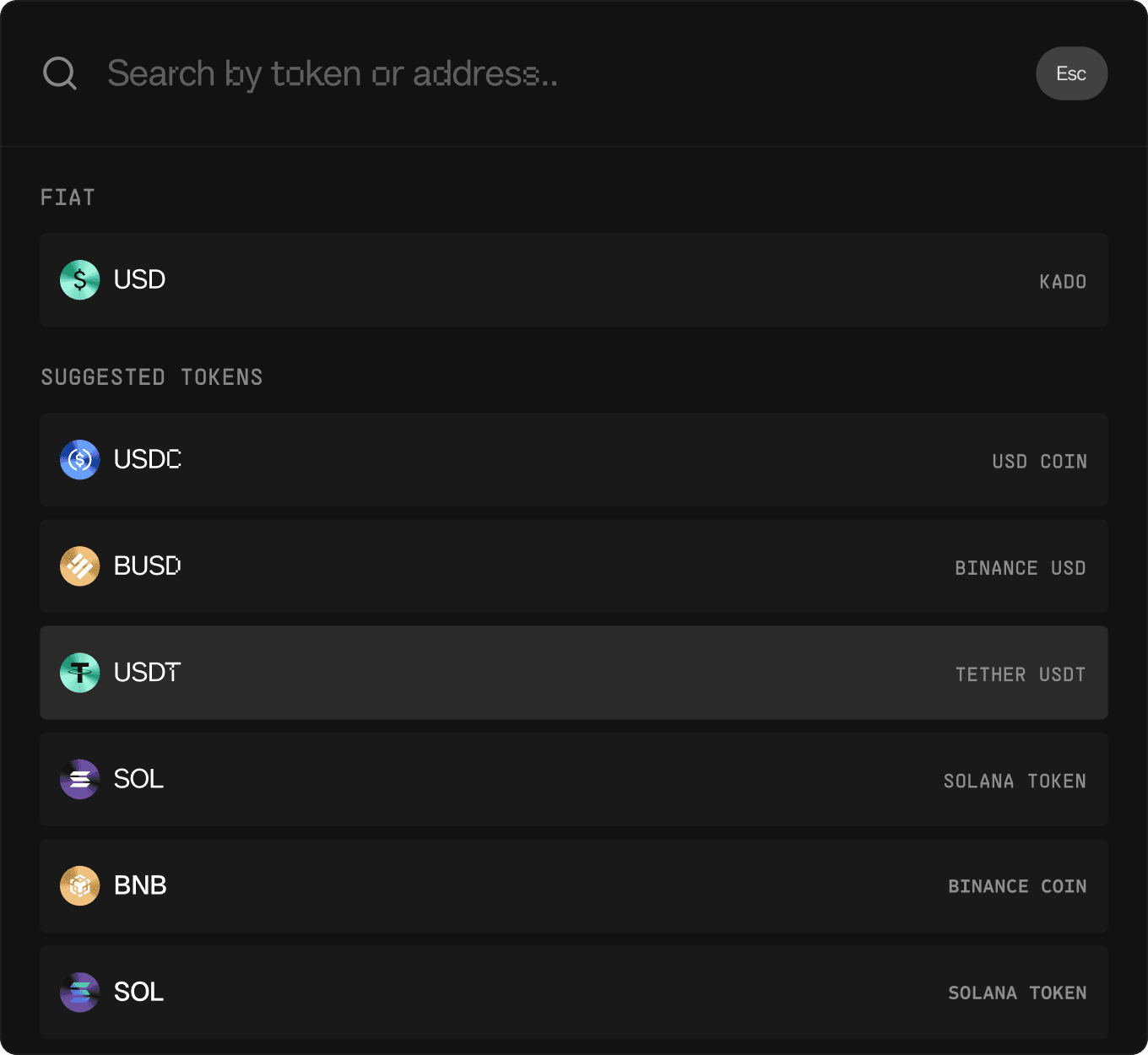Select the highlighted USDT token name

148,673
